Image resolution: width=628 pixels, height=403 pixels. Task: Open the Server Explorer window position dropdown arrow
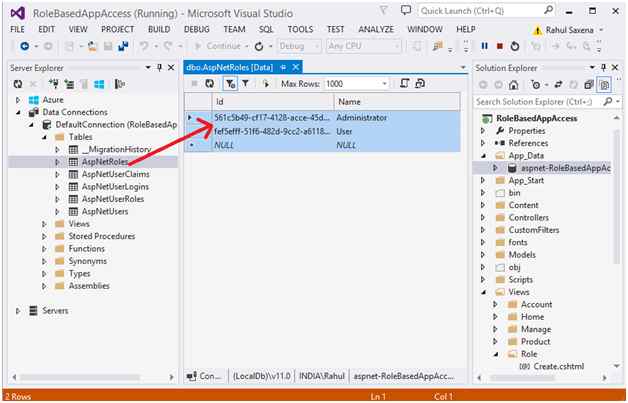tap(148, 68)
